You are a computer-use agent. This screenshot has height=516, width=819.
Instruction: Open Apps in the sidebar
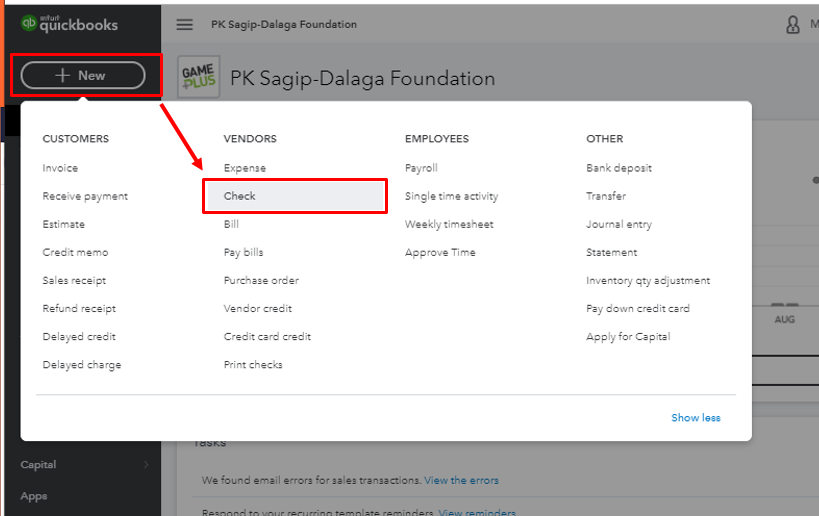point(34,496)
